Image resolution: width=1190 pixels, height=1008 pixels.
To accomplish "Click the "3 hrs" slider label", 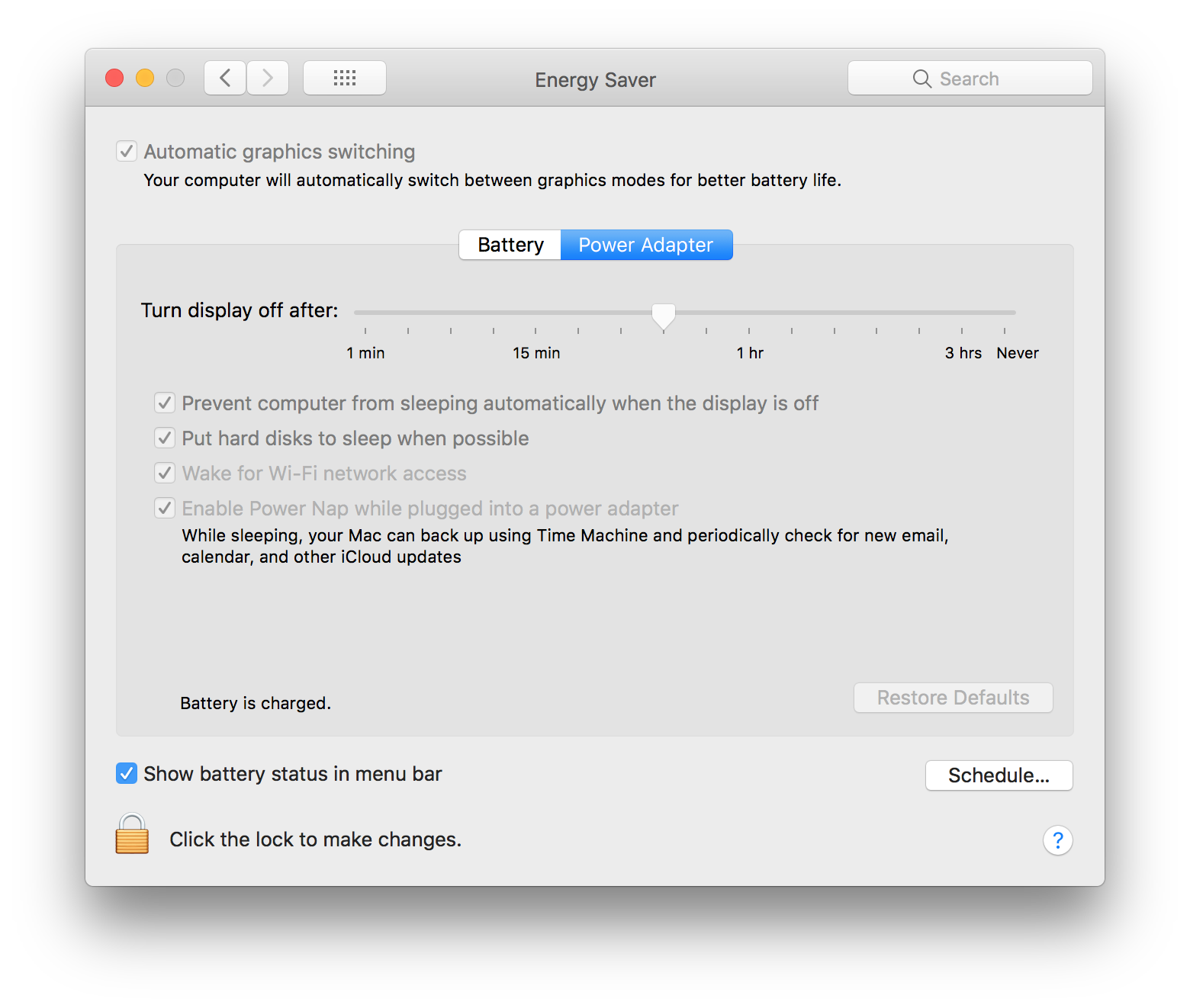I will [x=963, y=353].
